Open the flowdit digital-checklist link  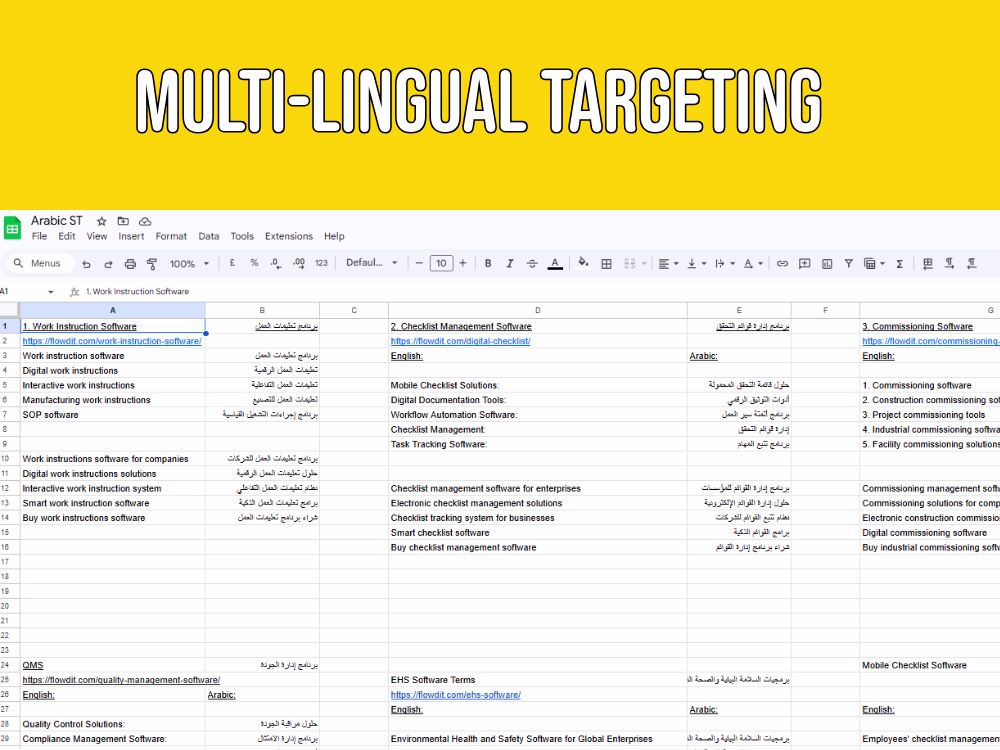(x=460, y=341)
